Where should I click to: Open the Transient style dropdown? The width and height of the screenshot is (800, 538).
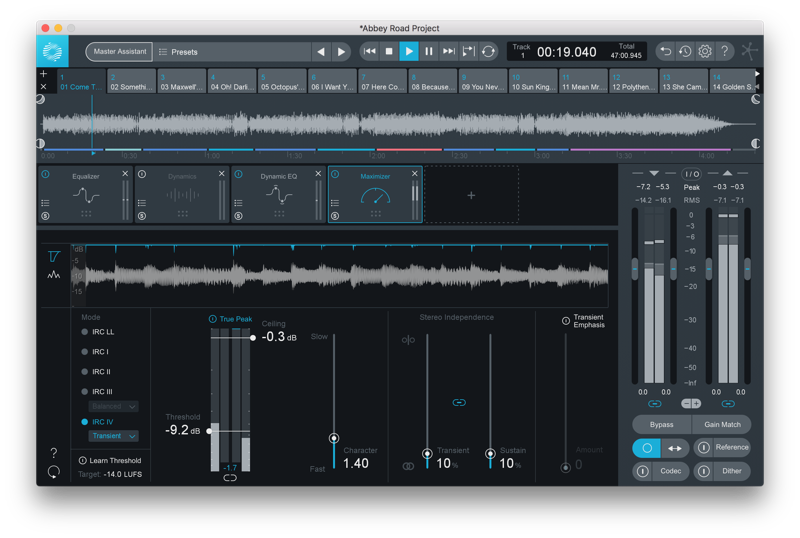tap(114, 436)
